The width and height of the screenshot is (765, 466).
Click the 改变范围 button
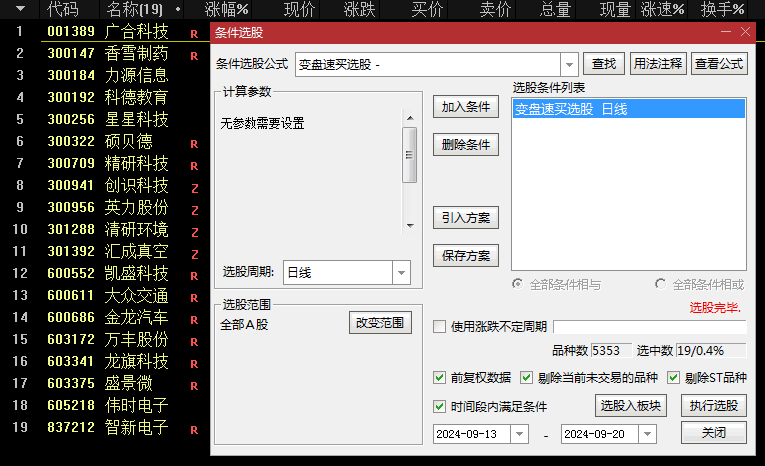tap(380, 323)
